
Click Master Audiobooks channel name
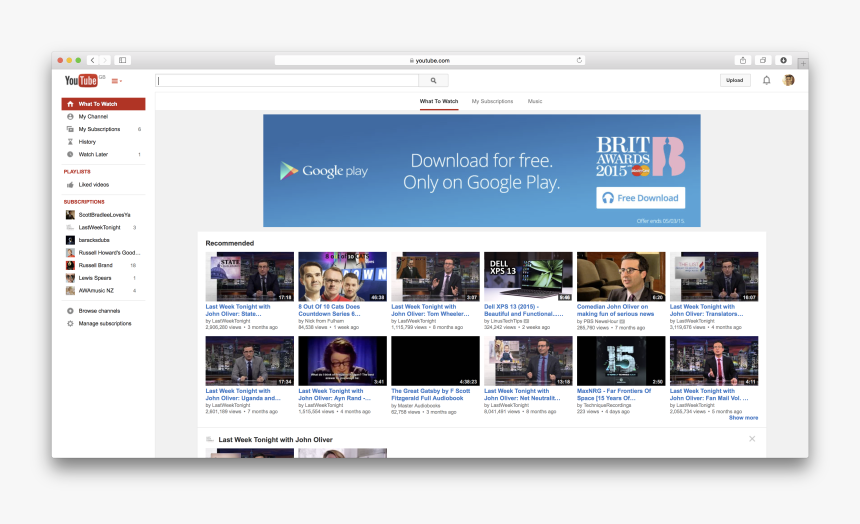pos(418,405)
